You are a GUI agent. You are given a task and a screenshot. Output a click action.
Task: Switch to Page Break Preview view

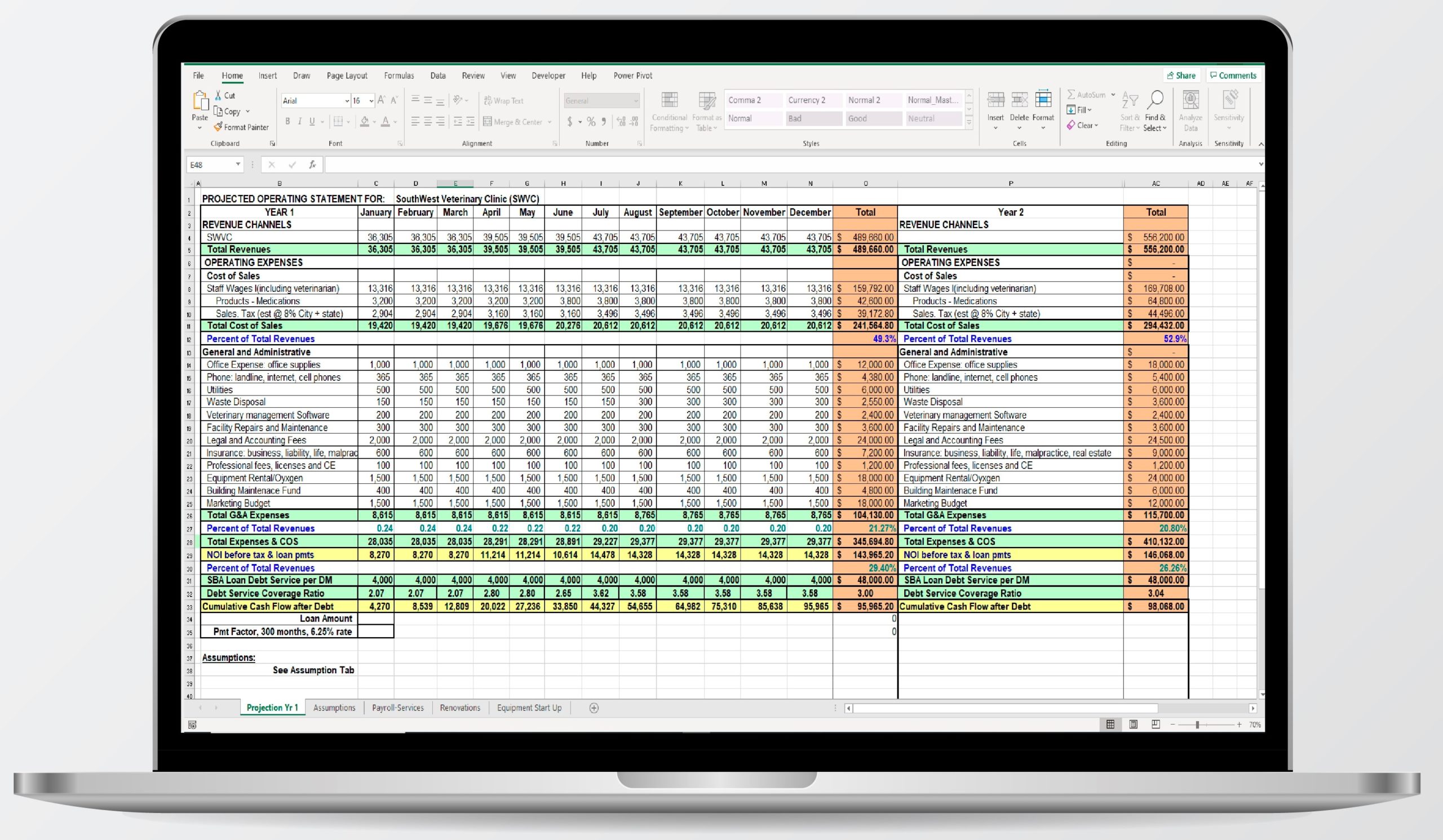coord(1156,725)
